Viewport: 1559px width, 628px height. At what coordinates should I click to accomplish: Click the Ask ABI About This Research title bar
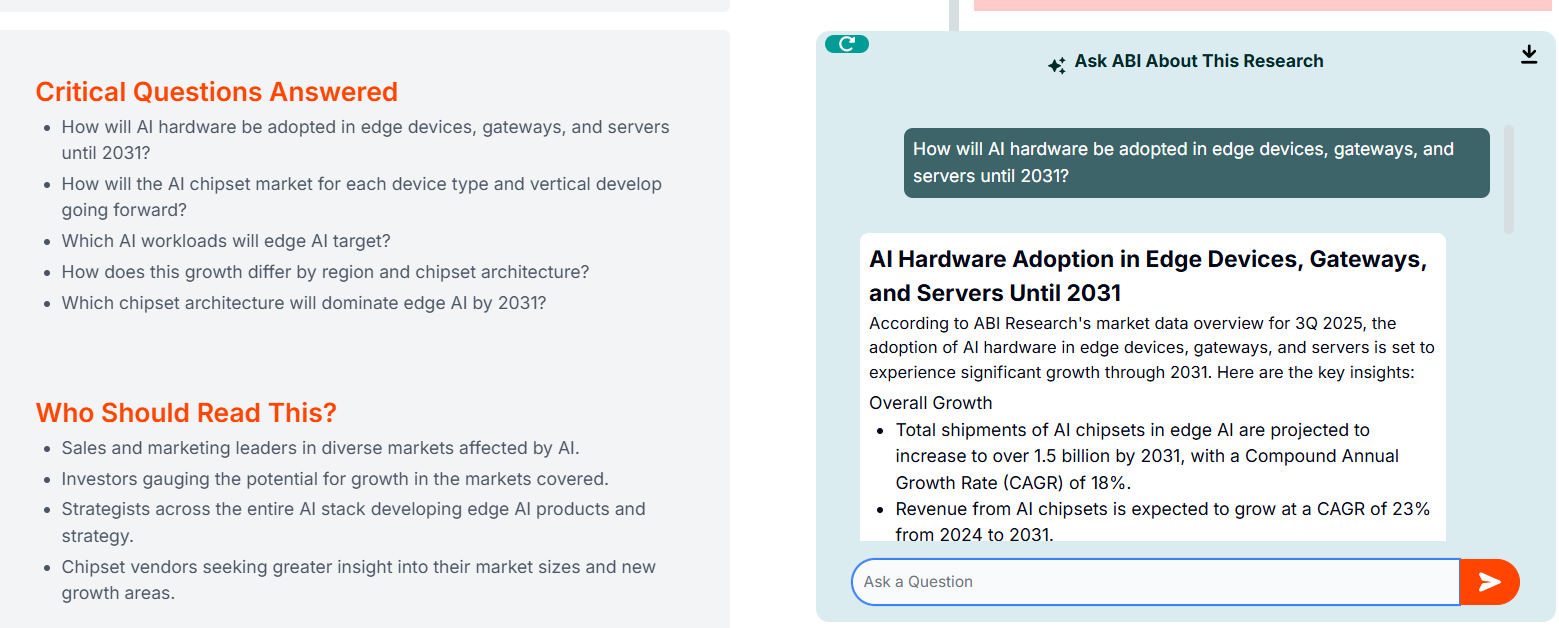1199,61
